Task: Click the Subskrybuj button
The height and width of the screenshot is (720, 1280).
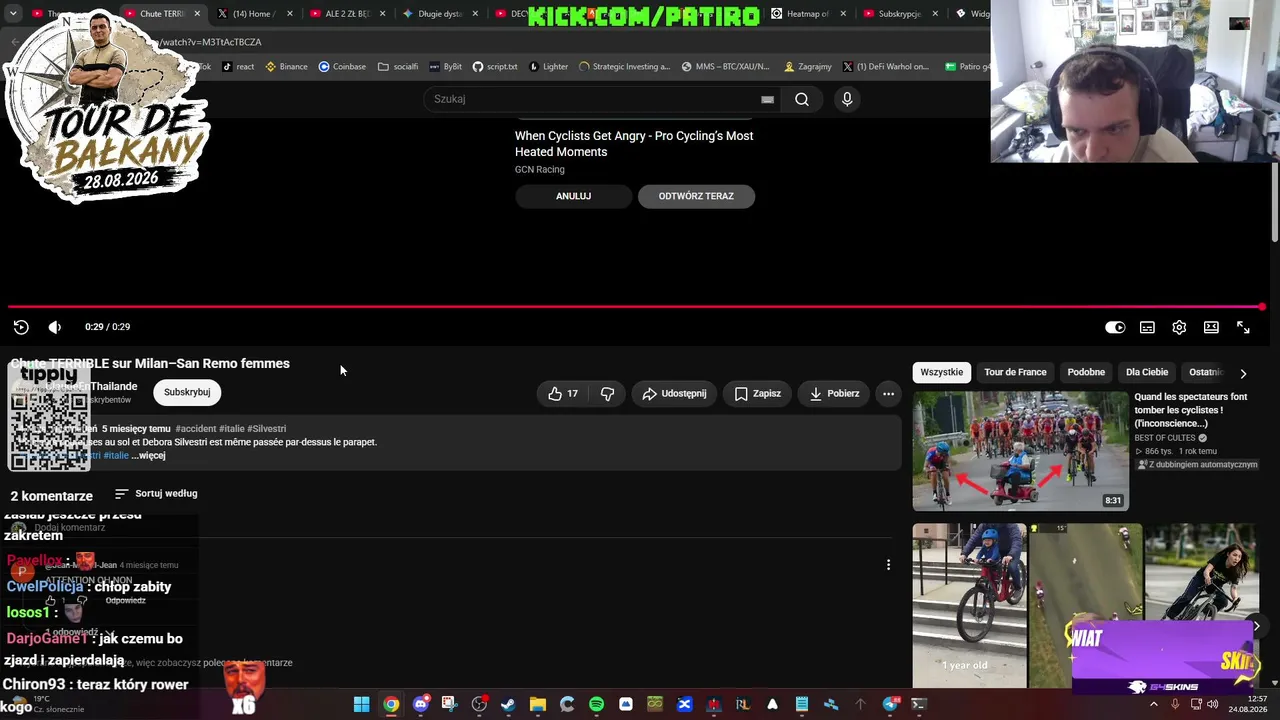Action: (x=187, y=392)
